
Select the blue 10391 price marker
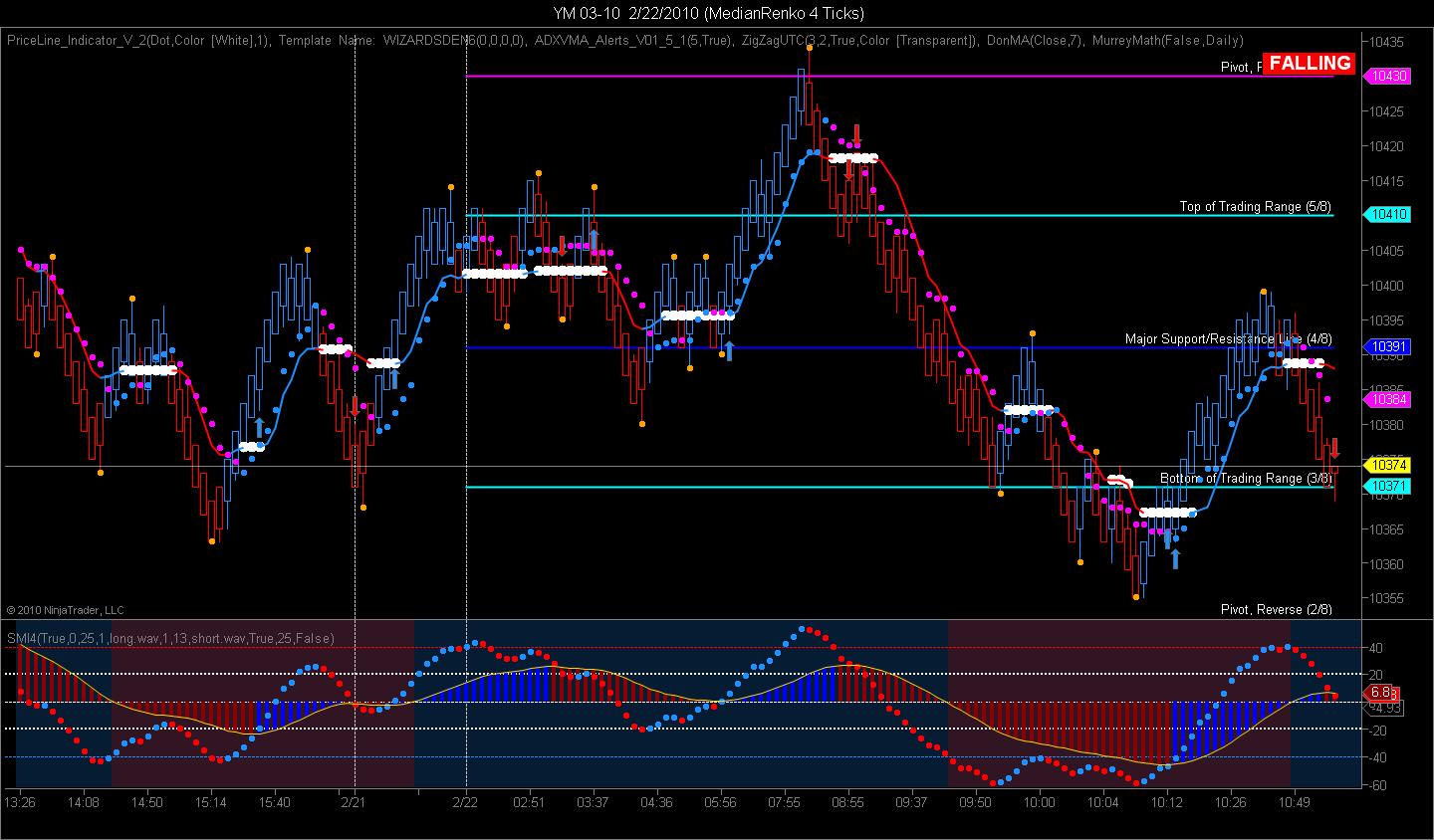[x=1388, y=347]
